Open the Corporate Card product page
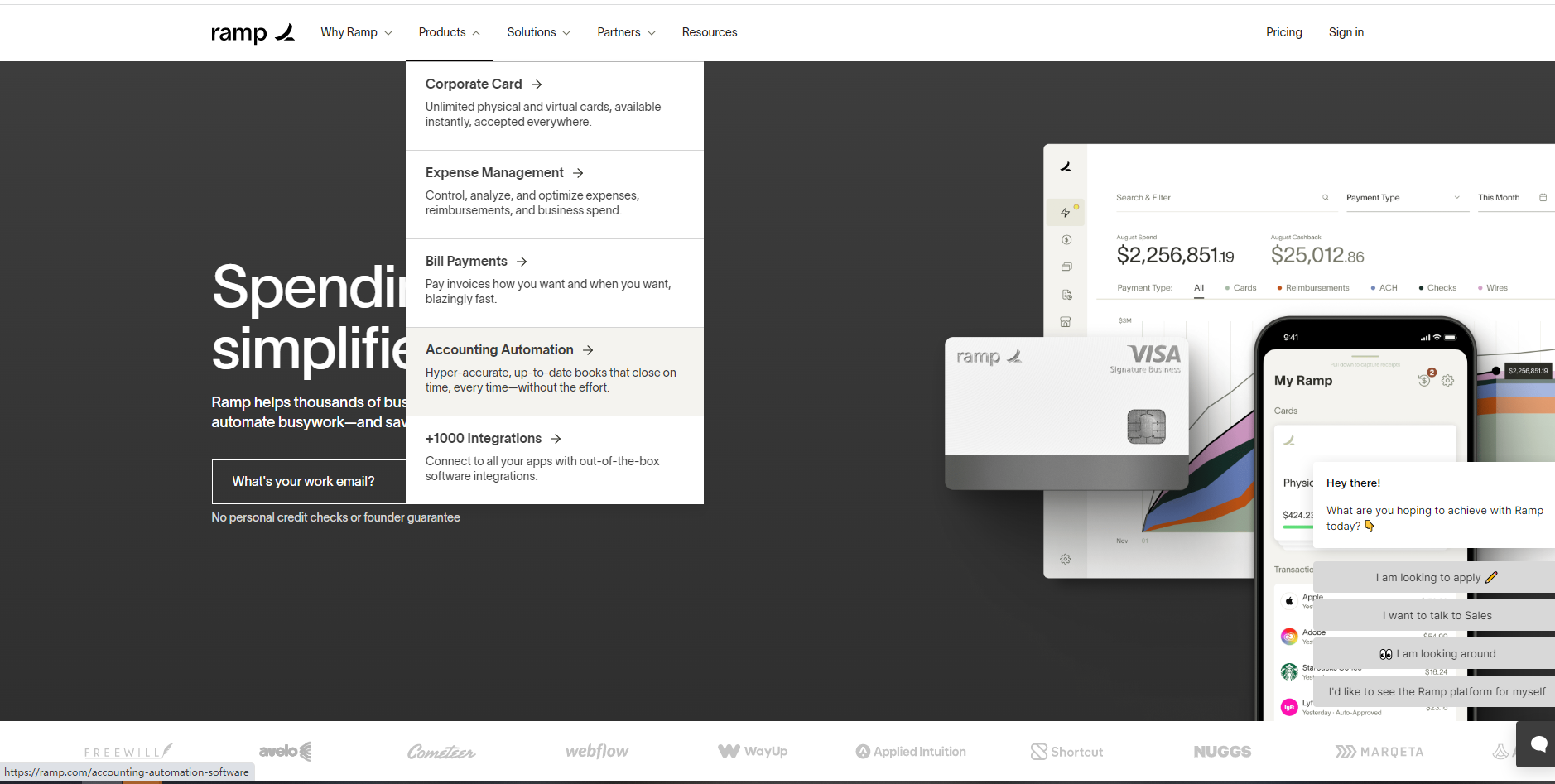 pos(555,106)
